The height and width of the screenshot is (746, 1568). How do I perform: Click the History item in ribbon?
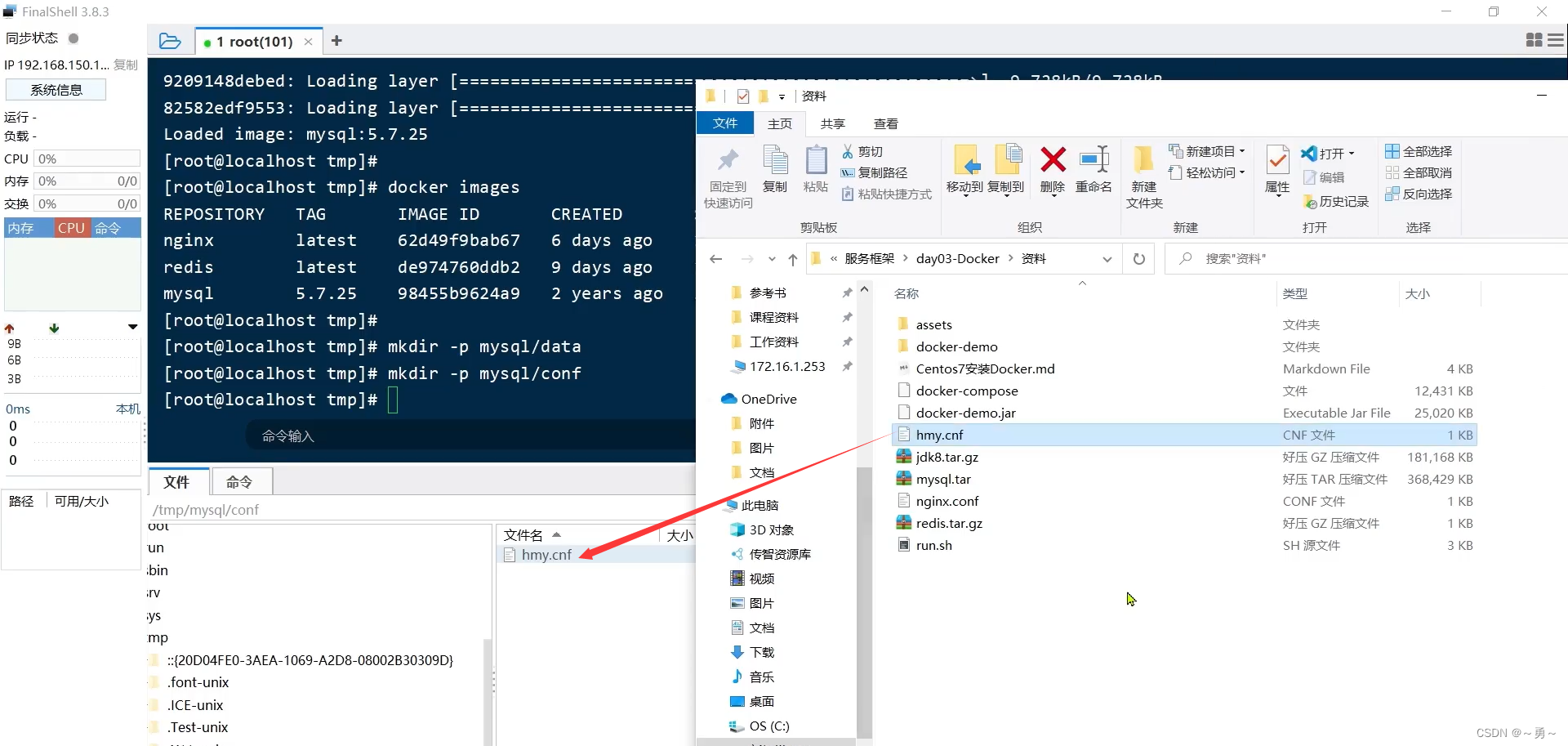point(1336,201)
